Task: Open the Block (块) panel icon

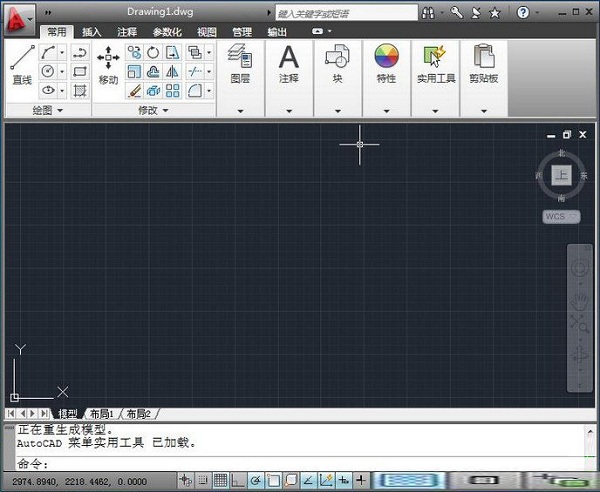Action: [337, 58]
